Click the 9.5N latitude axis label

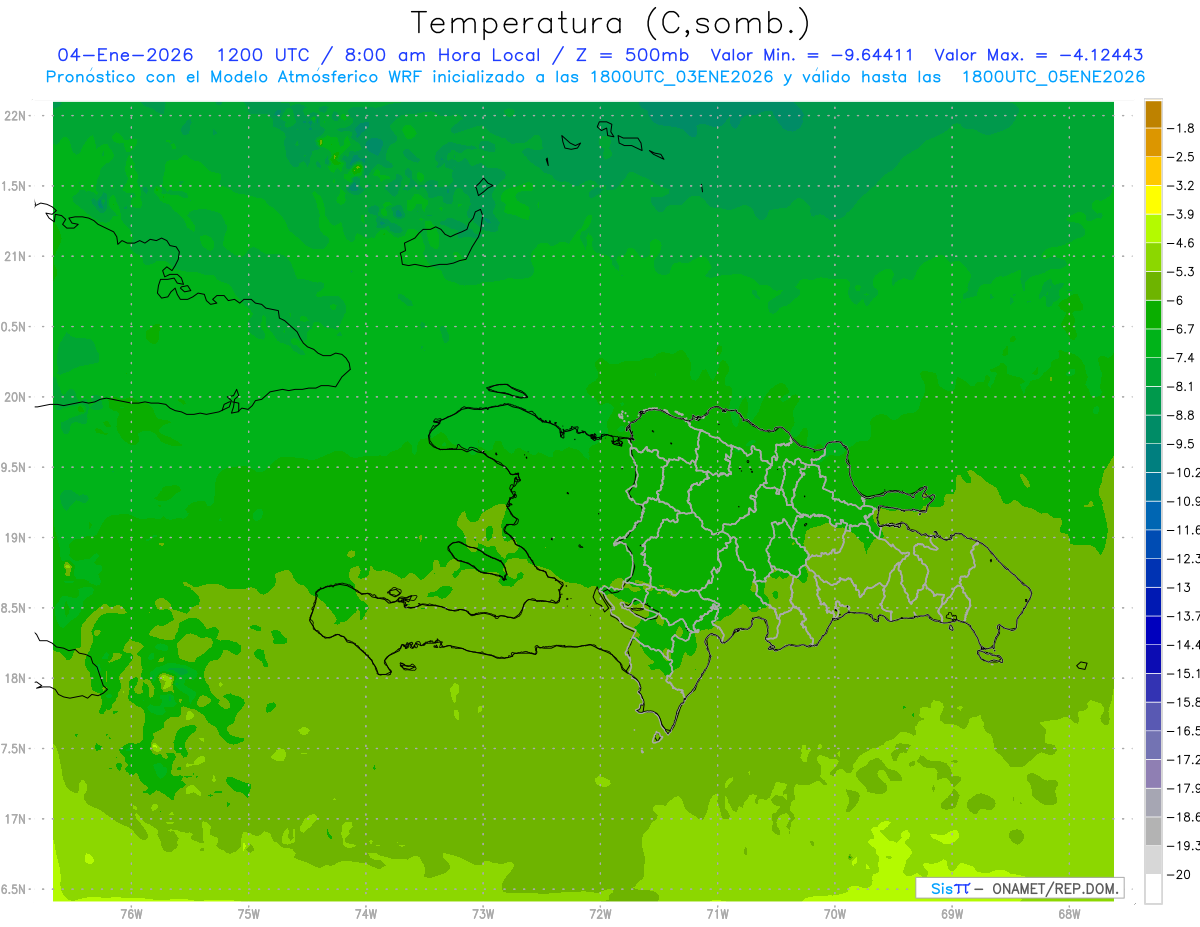[x=15, y=467]
